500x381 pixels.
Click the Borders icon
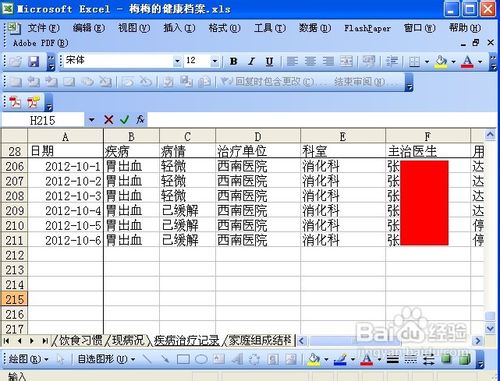pos(414,61)
